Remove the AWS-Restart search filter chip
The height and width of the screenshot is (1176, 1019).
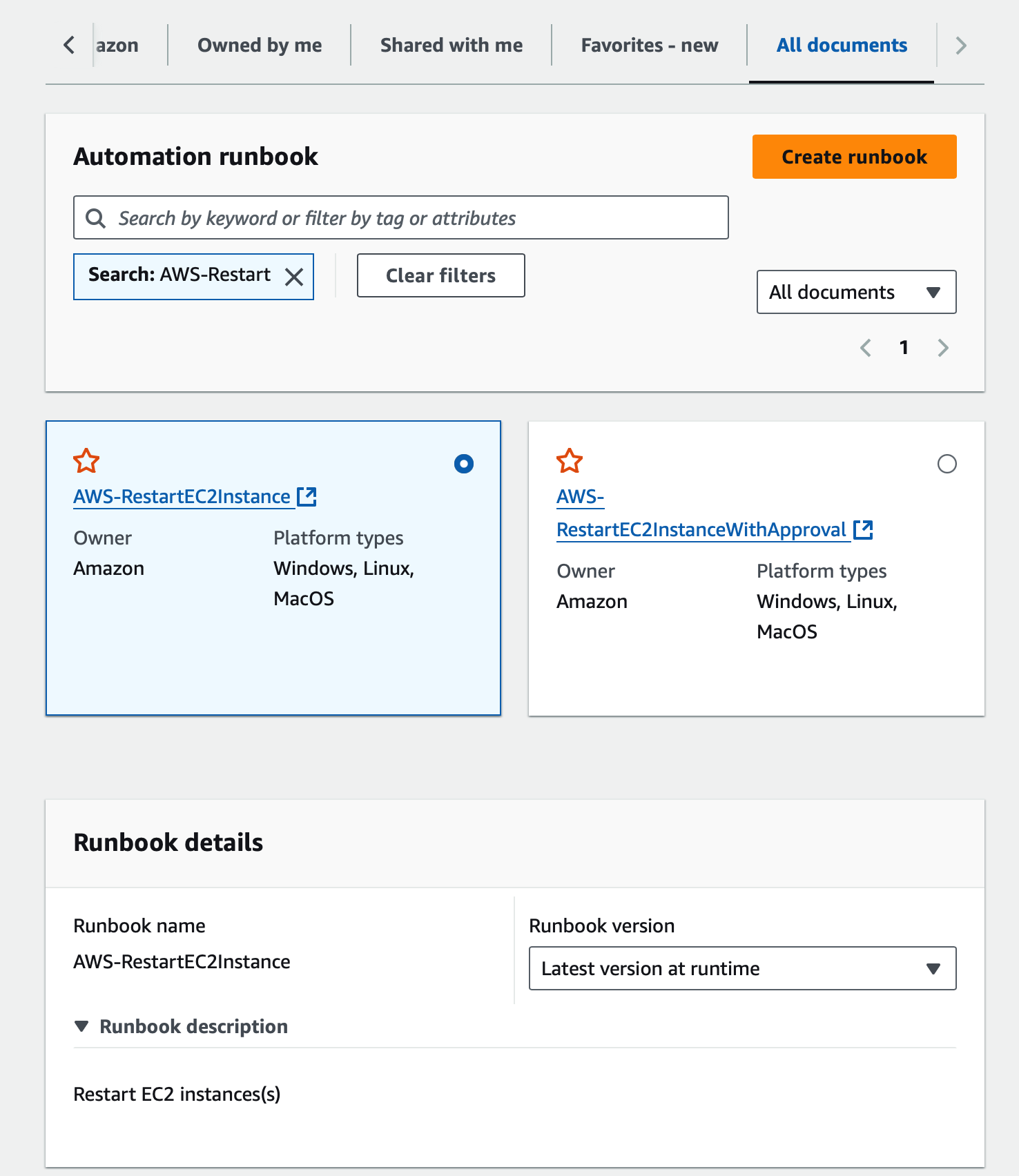(294, 277)
